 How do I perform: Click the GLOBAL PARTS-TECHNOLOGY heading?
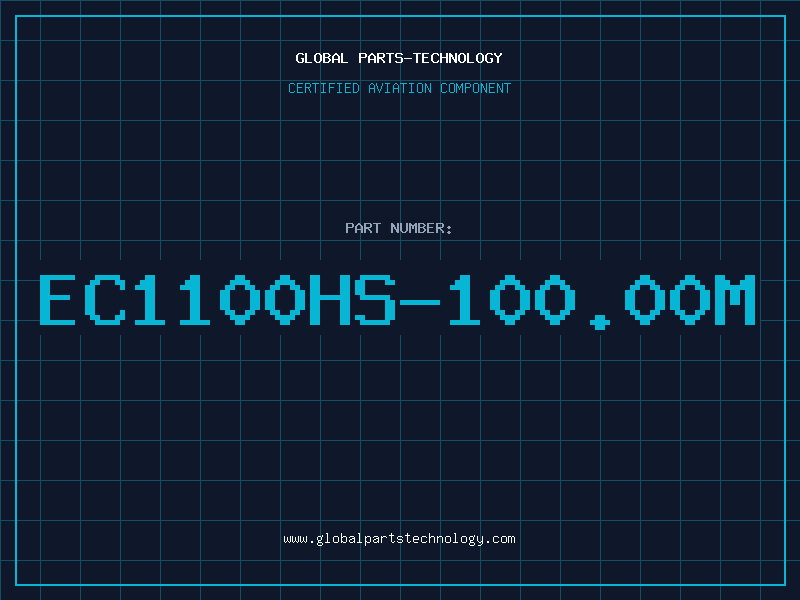399,58
